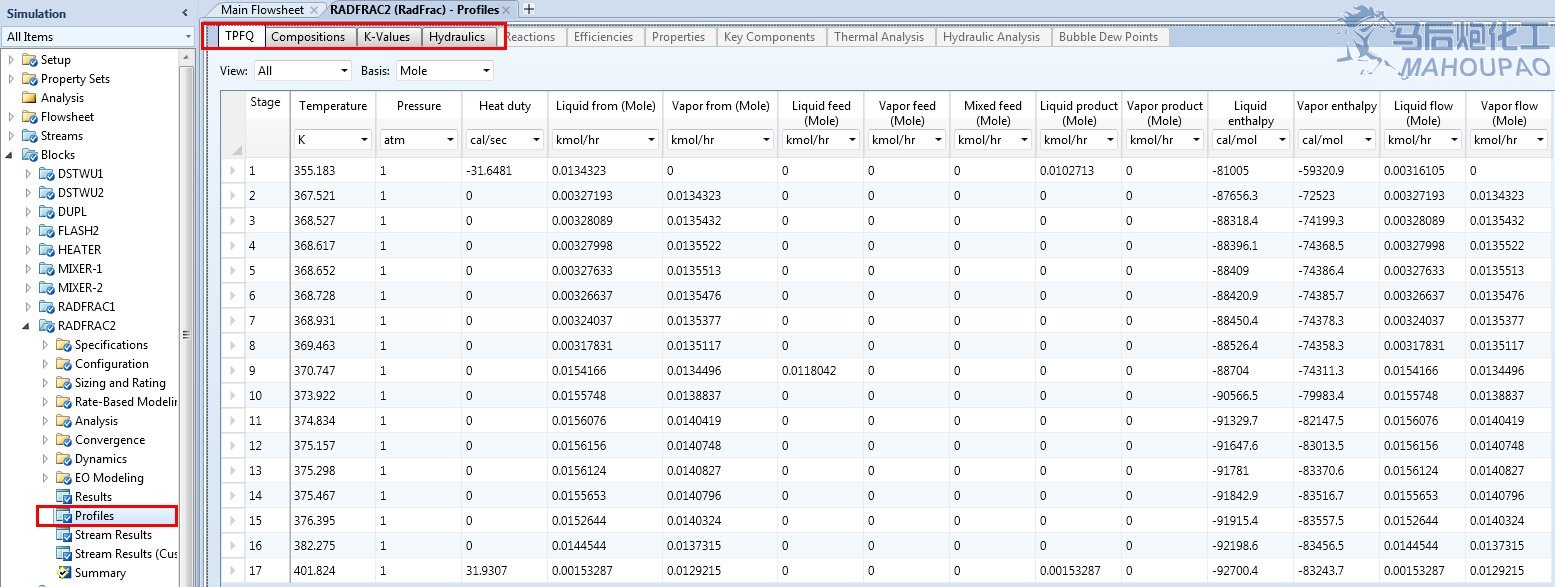Screen dimensions: 1555x587
Task: Open the Bubble Dew Points tab
Action: pyautogui.click(x=1108, y=37)
